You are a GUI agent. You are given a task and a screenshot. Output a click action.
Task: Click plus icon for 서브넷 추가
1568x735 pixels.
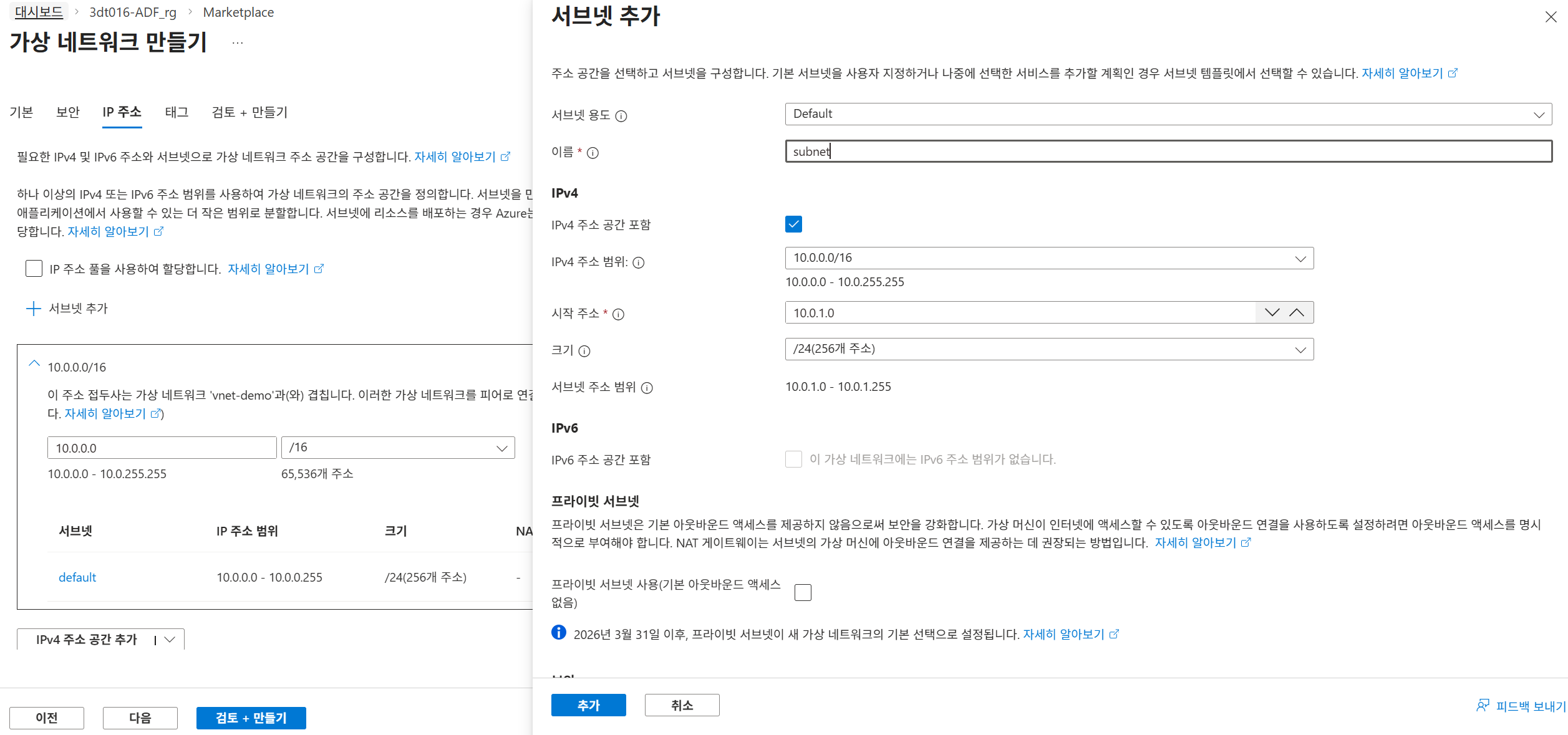coord(33,309)
